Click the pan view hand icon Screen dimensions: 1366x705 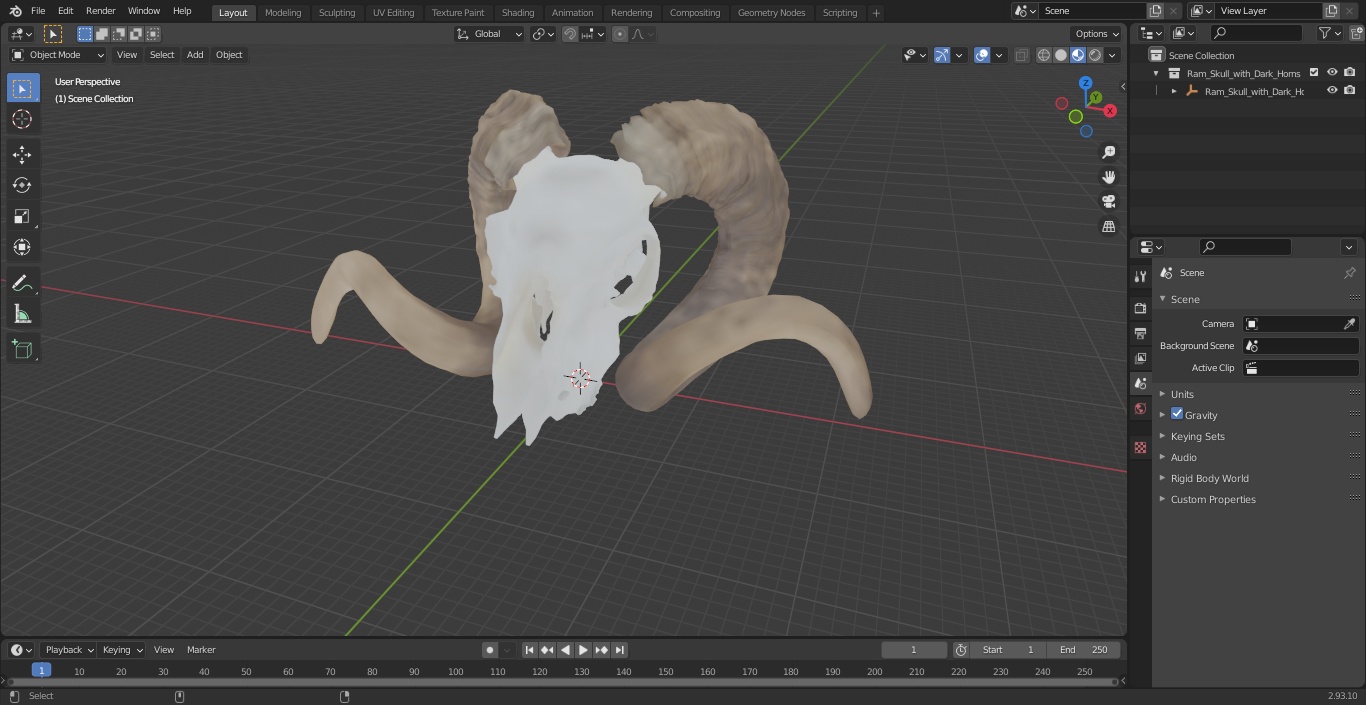click(x=1108, y=177)
